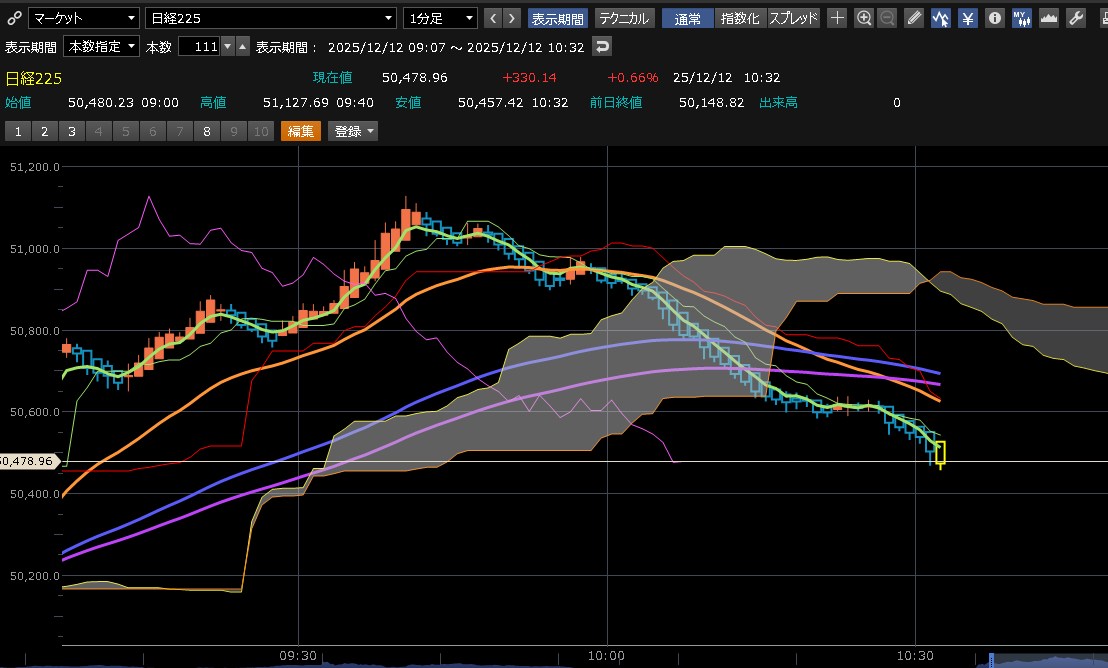Select chart preset tab 8

[x=206, y=131]
